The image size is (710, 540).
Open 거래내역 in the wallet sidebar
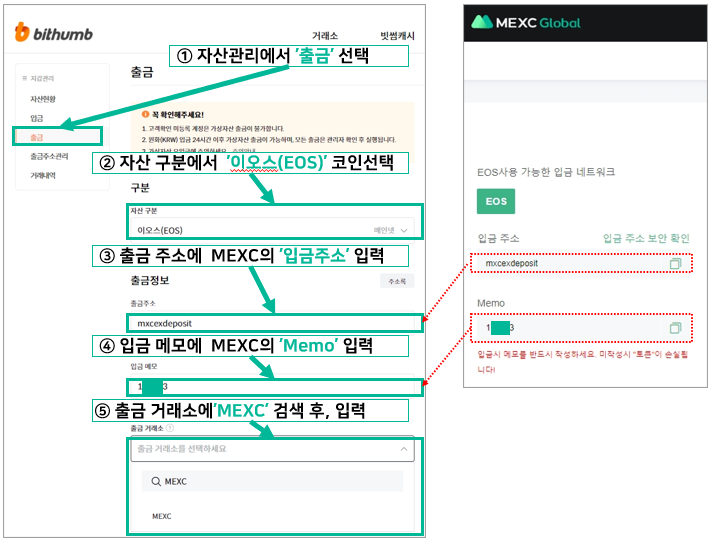tap(43, 175)
